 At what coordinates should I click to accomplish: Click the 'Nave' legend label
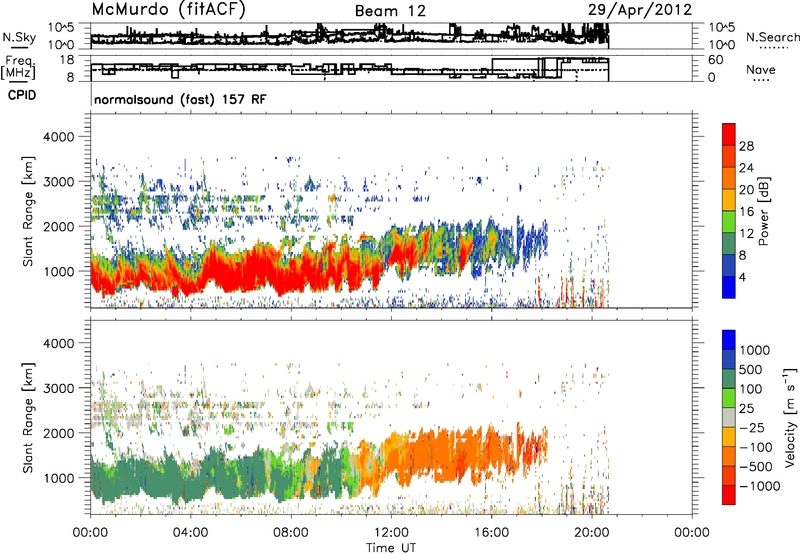point(760,69)
